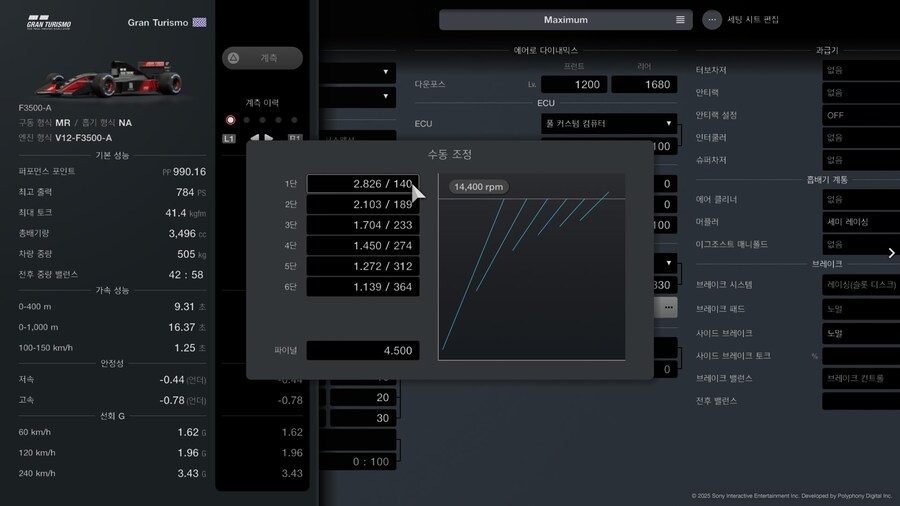The image size is (900, 506).
Task: Click the left arrow in measurement history
Action: tap(255, 138)
